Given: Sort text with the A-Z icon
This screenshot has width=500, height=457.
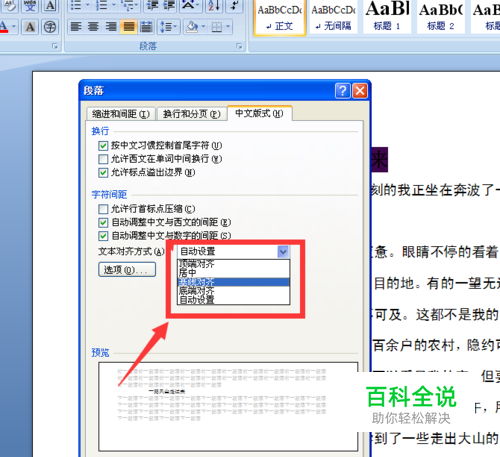Looking at the screenshot, I should point(213,6).
